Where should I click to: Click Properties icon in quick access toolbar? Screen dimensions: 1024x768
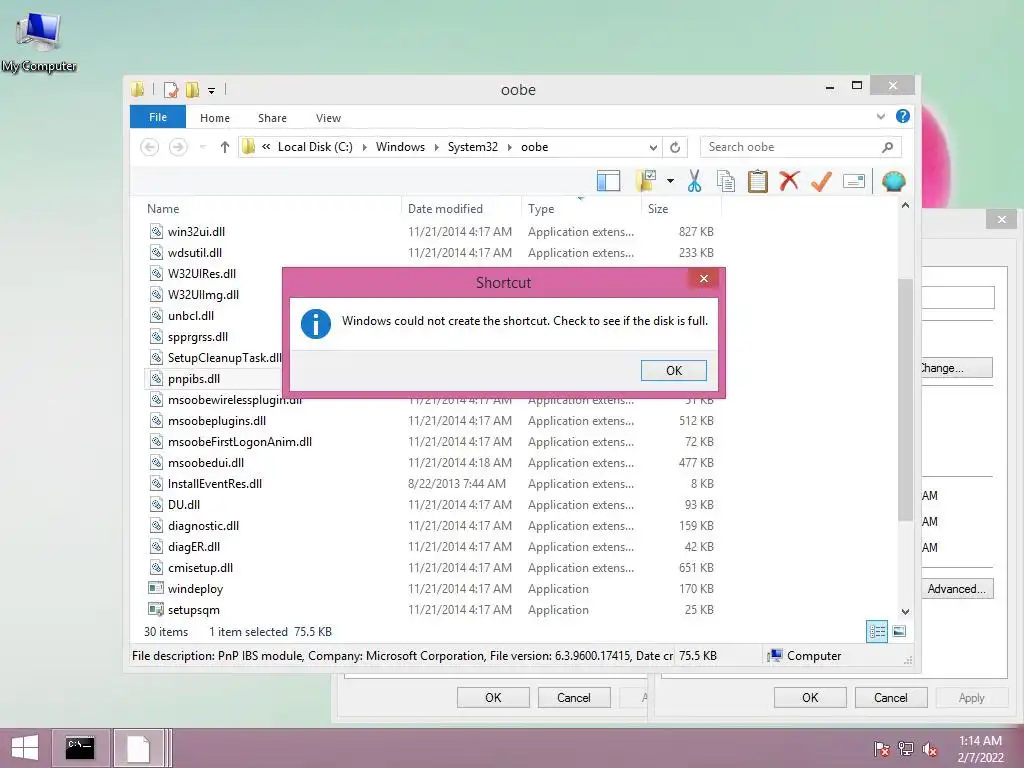click(171, 89)
